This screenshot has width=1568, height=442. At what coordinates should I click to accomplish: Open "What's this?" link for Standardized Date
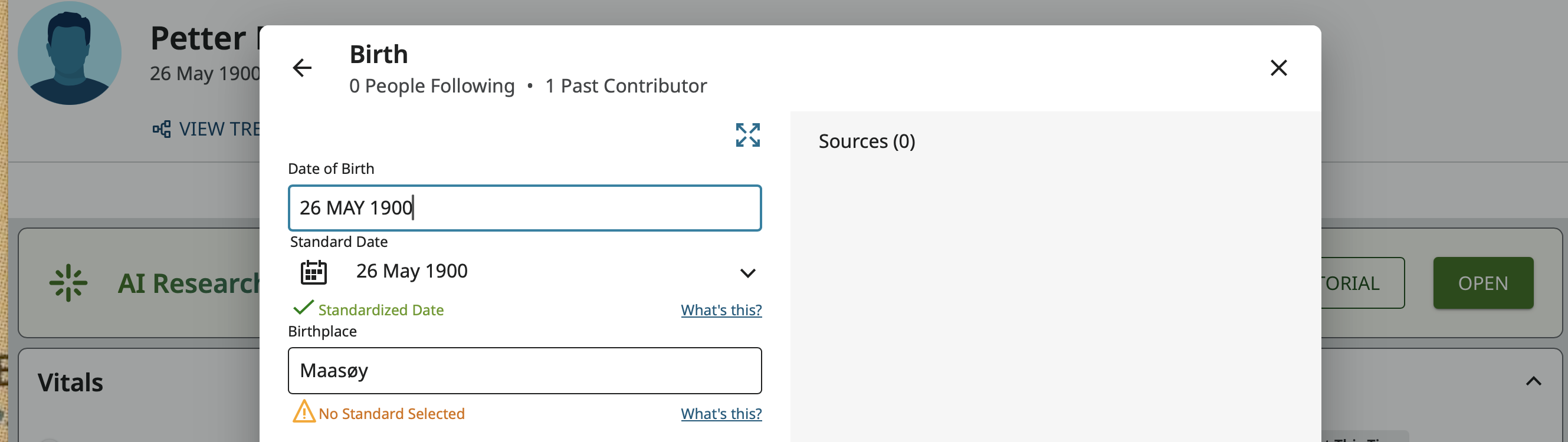point(721,310)
